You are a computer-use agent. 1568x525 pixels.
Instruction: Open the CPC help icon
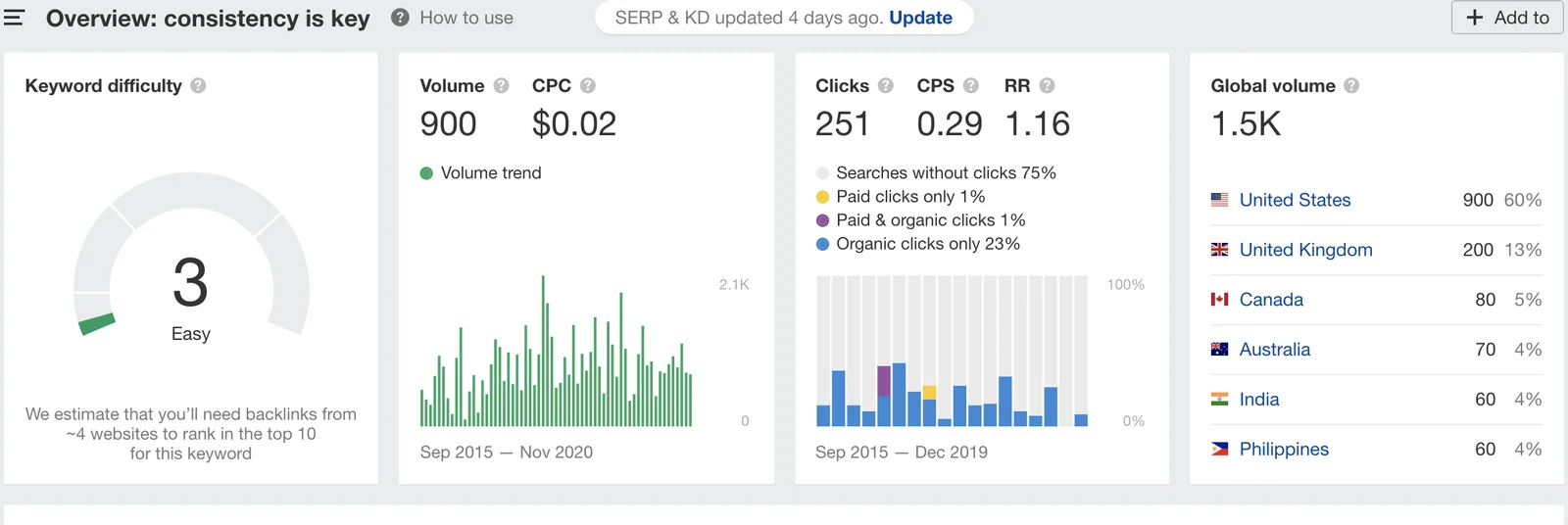click(x=588, y=85)
